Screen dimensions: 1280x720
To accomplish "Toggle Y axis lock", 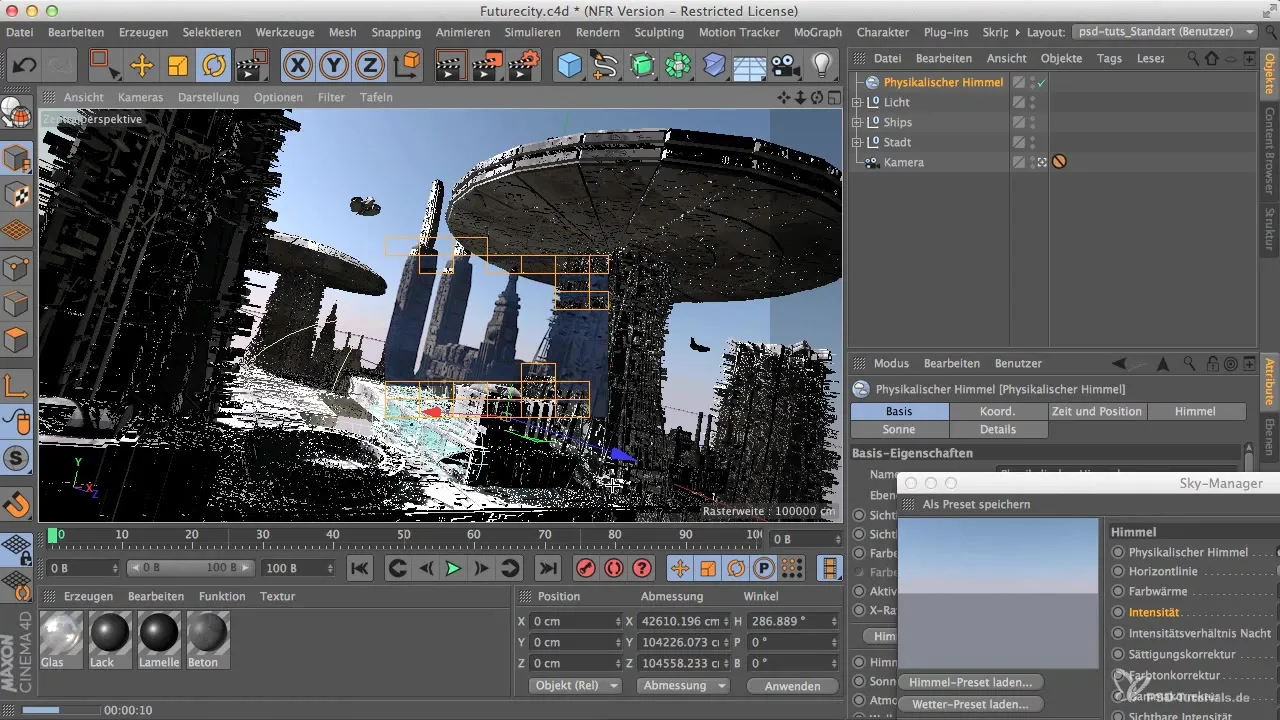I will coord(334,66).
